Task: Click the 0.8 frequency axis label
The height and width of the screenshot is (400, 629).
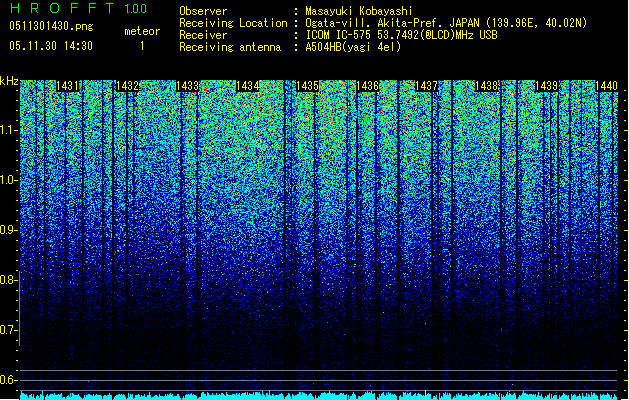Action: (x=8, y=280)
